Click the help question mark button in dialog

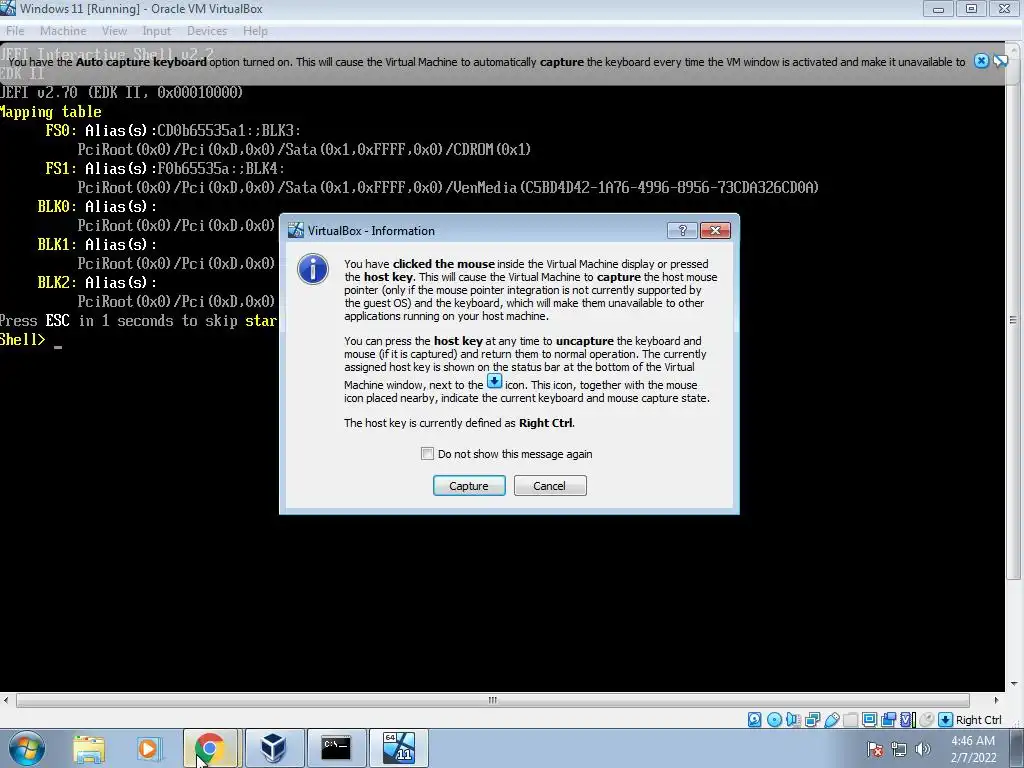682,230
